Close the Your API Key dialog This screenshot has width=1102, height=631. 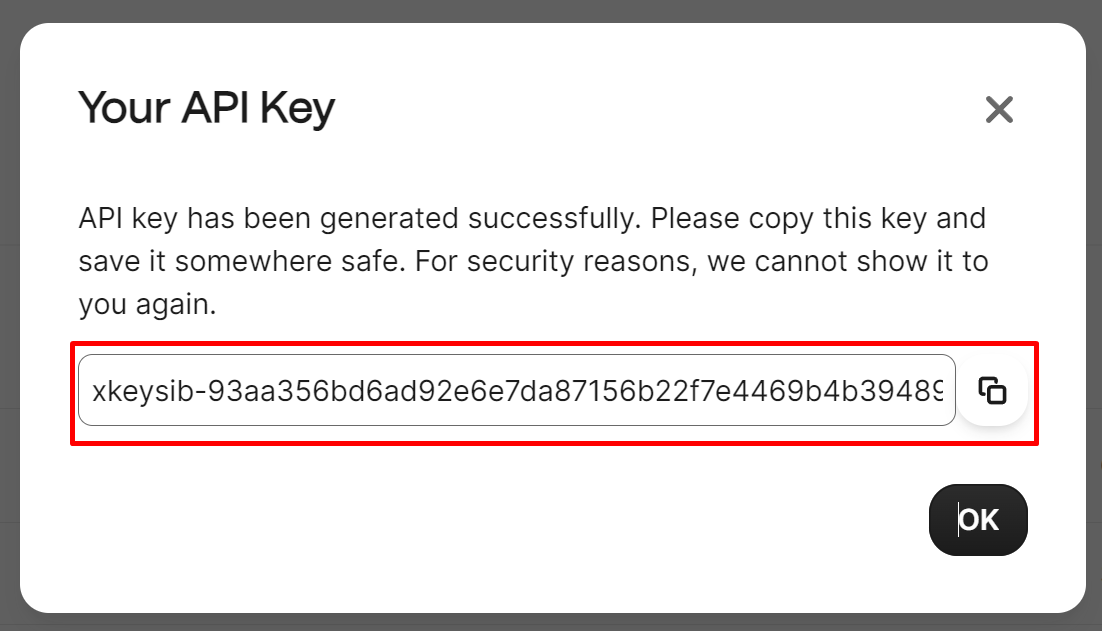(x=999, y=110)
